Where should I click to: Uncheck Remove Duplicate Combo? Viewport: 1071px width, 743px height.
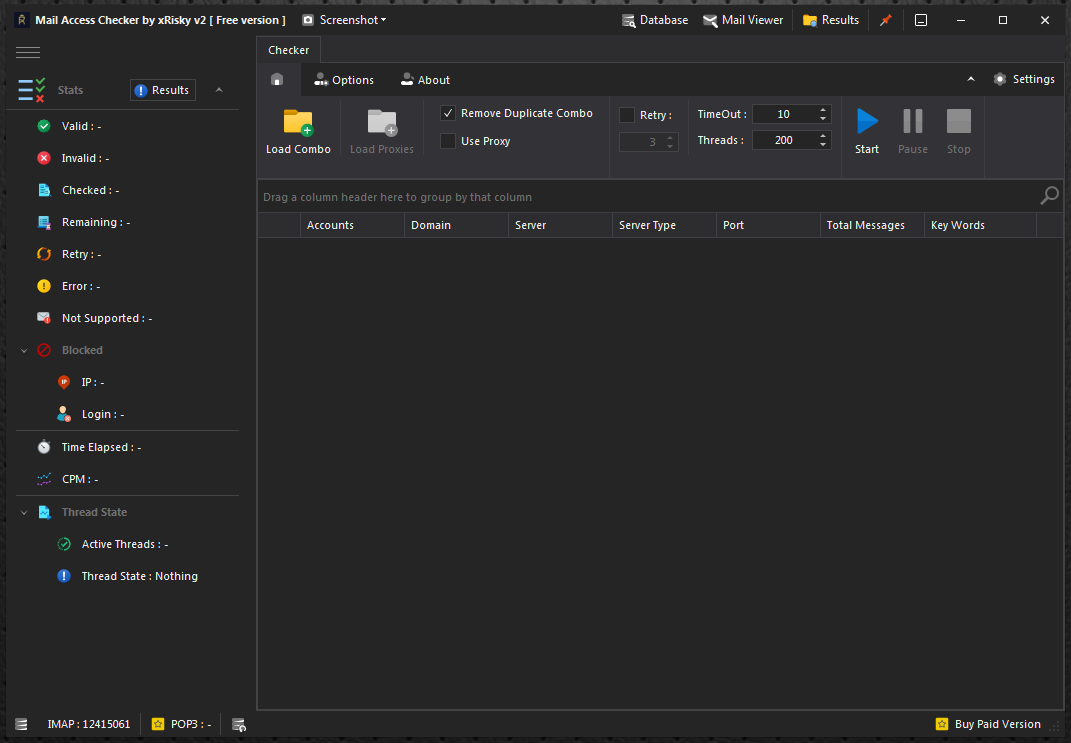(448, 113)
